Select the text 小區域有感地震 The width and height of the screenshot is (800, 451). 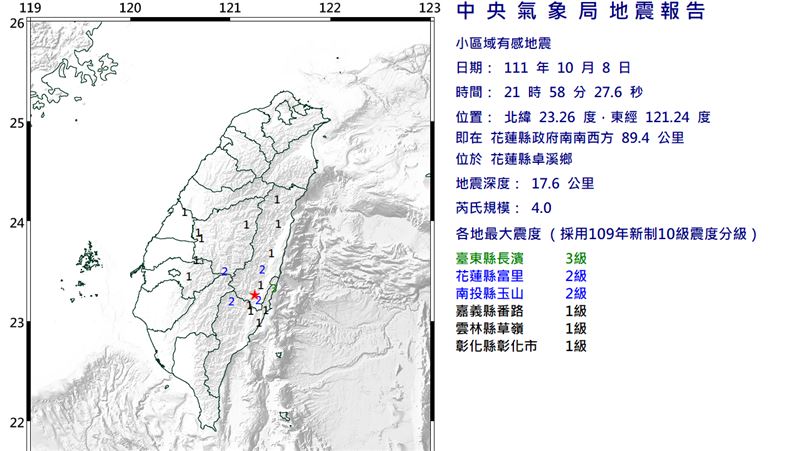503,43
